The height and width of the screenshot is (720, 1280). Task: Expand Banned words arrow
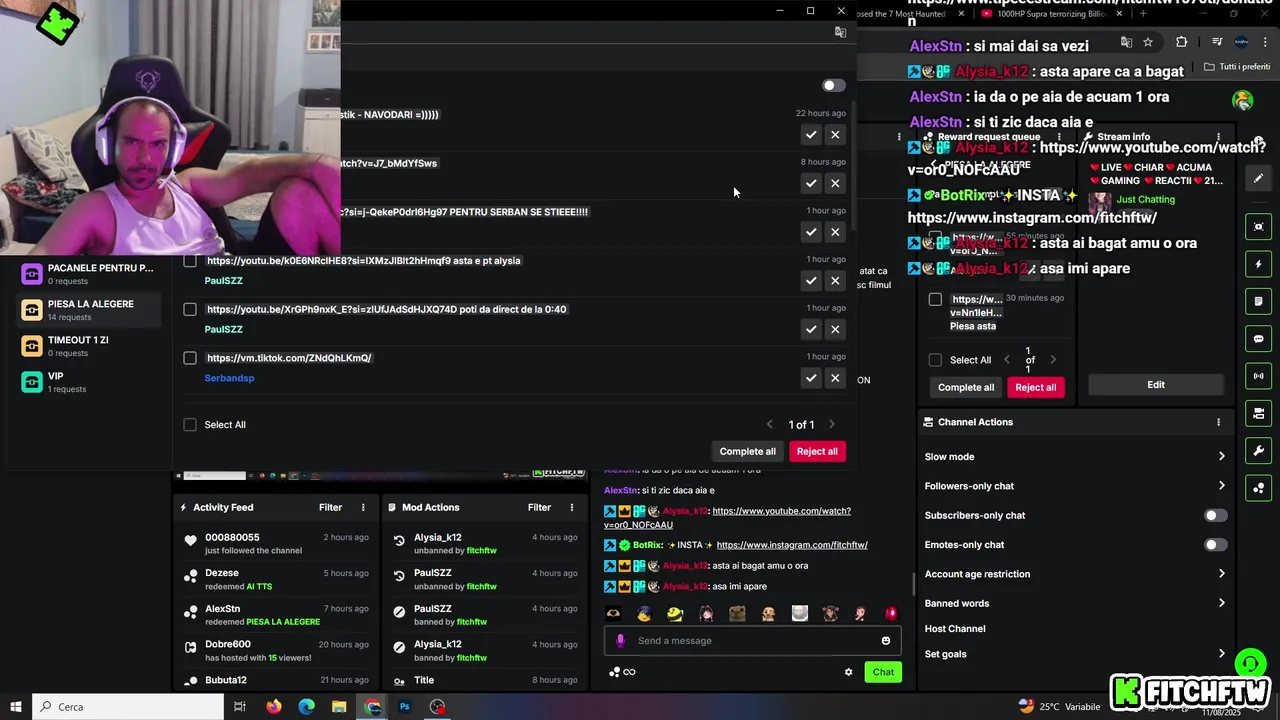pos(1221,603)
